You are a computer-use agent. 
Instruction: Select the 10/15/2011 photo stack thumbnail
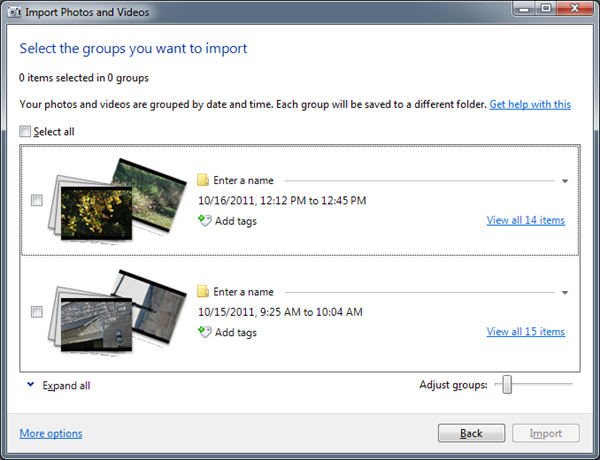pyautogui.click(x=115, y=311)
